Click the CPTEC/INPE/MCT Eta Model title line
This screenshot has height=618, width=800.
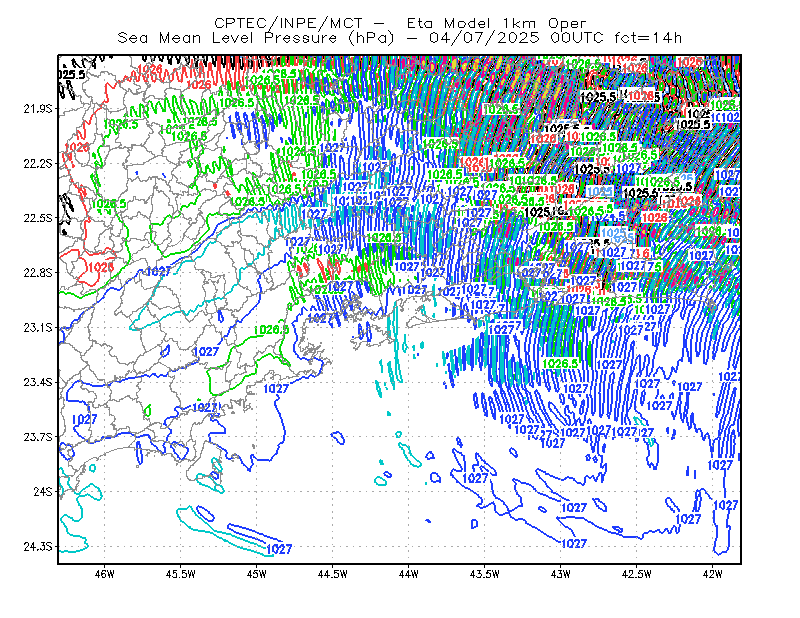click(400, 23)
